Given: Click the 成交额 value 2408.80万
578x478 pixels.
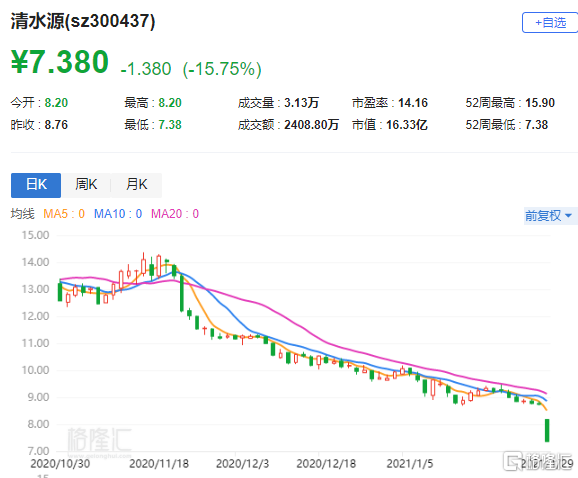Looking at the screenshot, I should click(x=311, y=125).
